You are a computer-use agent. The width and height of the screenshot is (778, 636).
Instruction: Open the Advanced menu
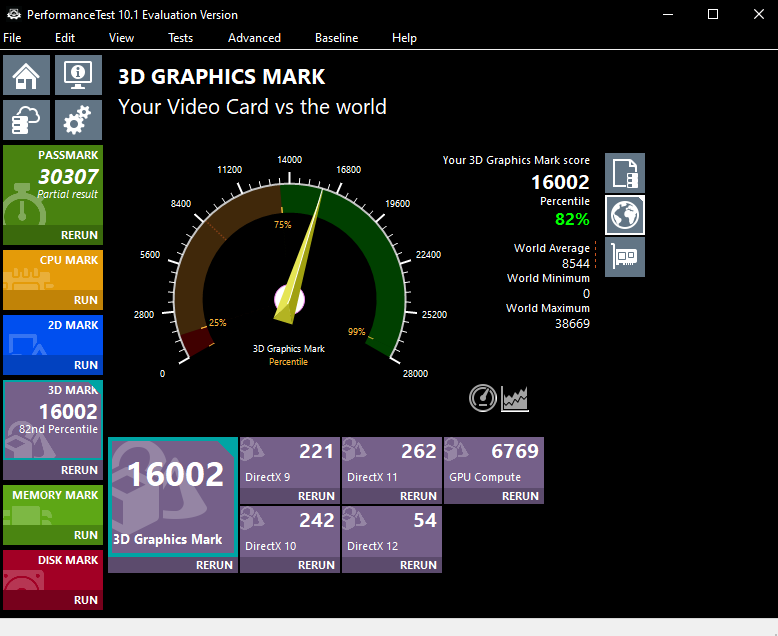254,38
